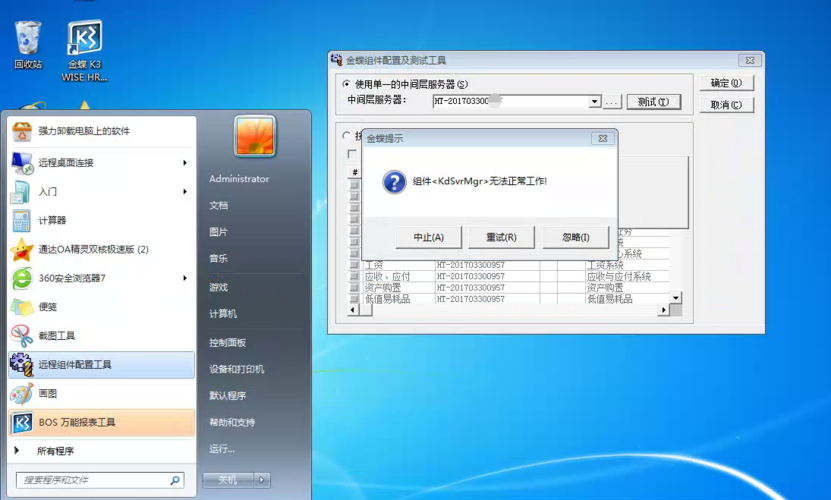Click the list's scroll-down arrow
The height and width of the screenshot is (500, 831).
tap(675, 297)
